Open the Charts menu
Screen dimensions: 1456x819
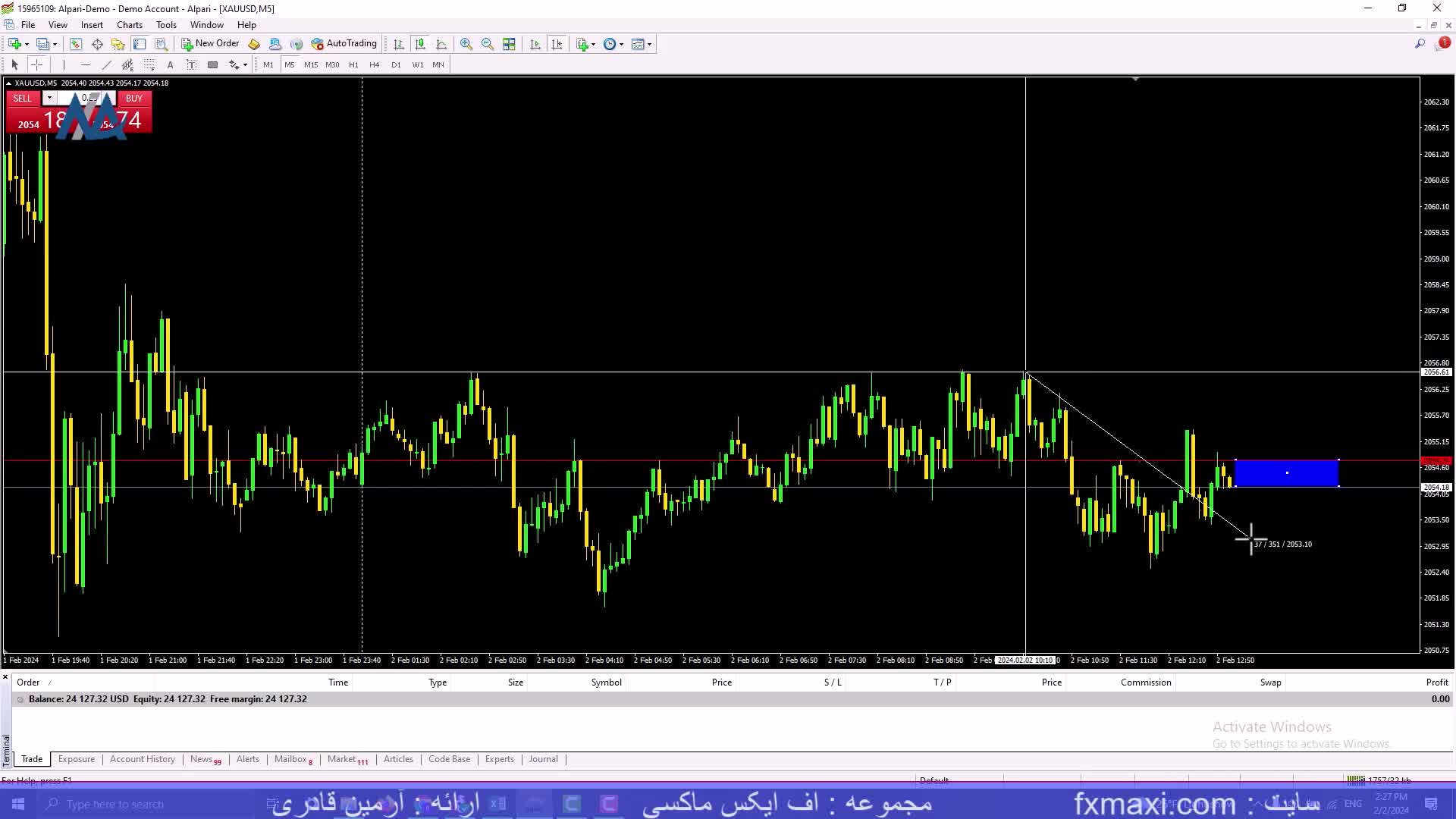pyautogui.click(x=129, y=25)
